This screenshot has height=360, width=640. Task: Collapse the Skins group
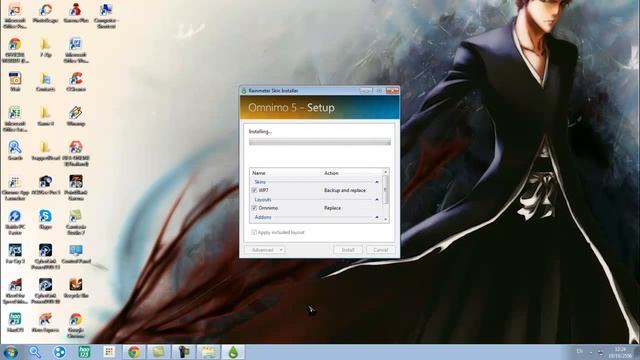[x=377, y=182]
